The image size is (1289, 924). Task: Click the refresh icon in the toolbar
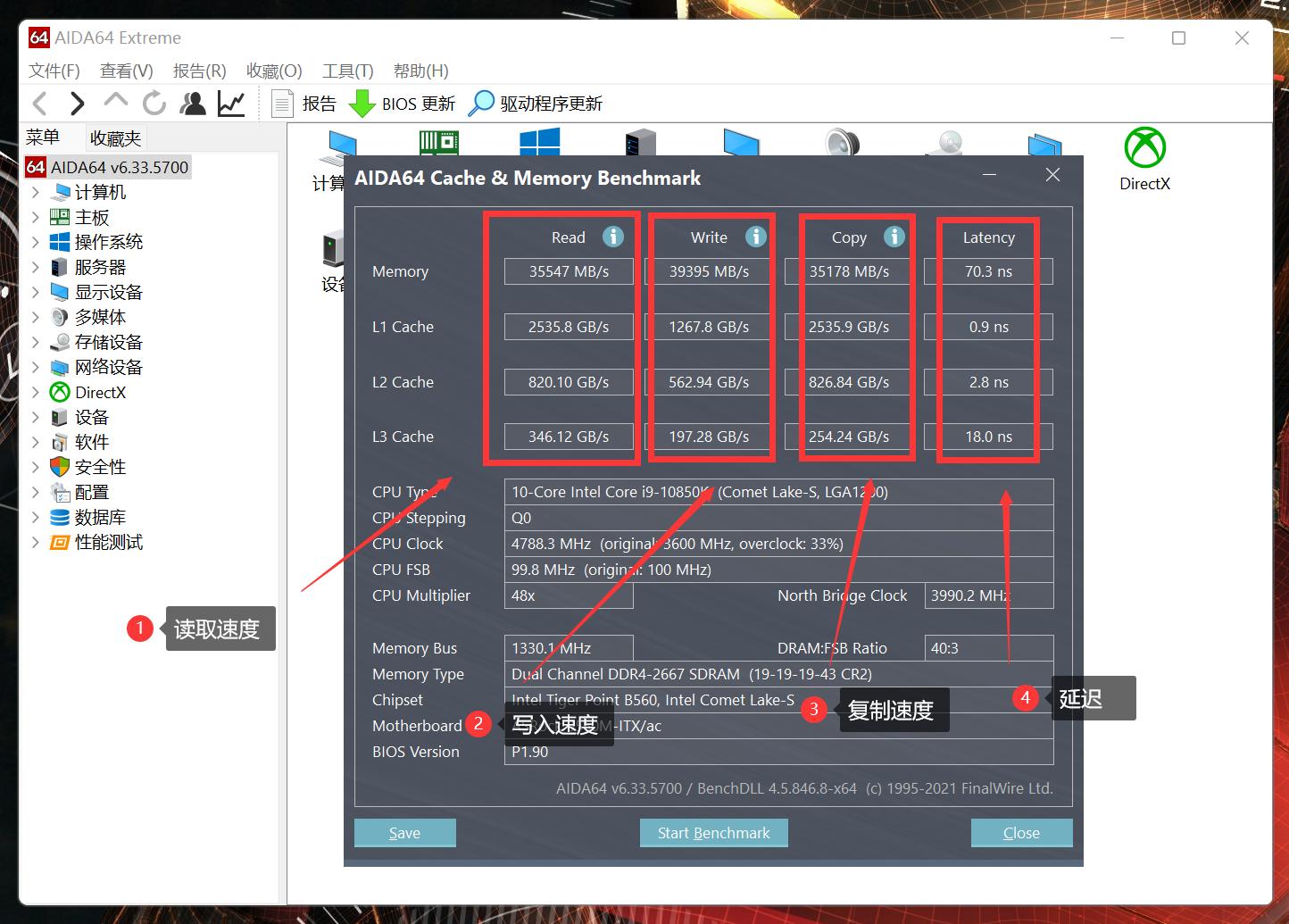[x=154, y=103]
